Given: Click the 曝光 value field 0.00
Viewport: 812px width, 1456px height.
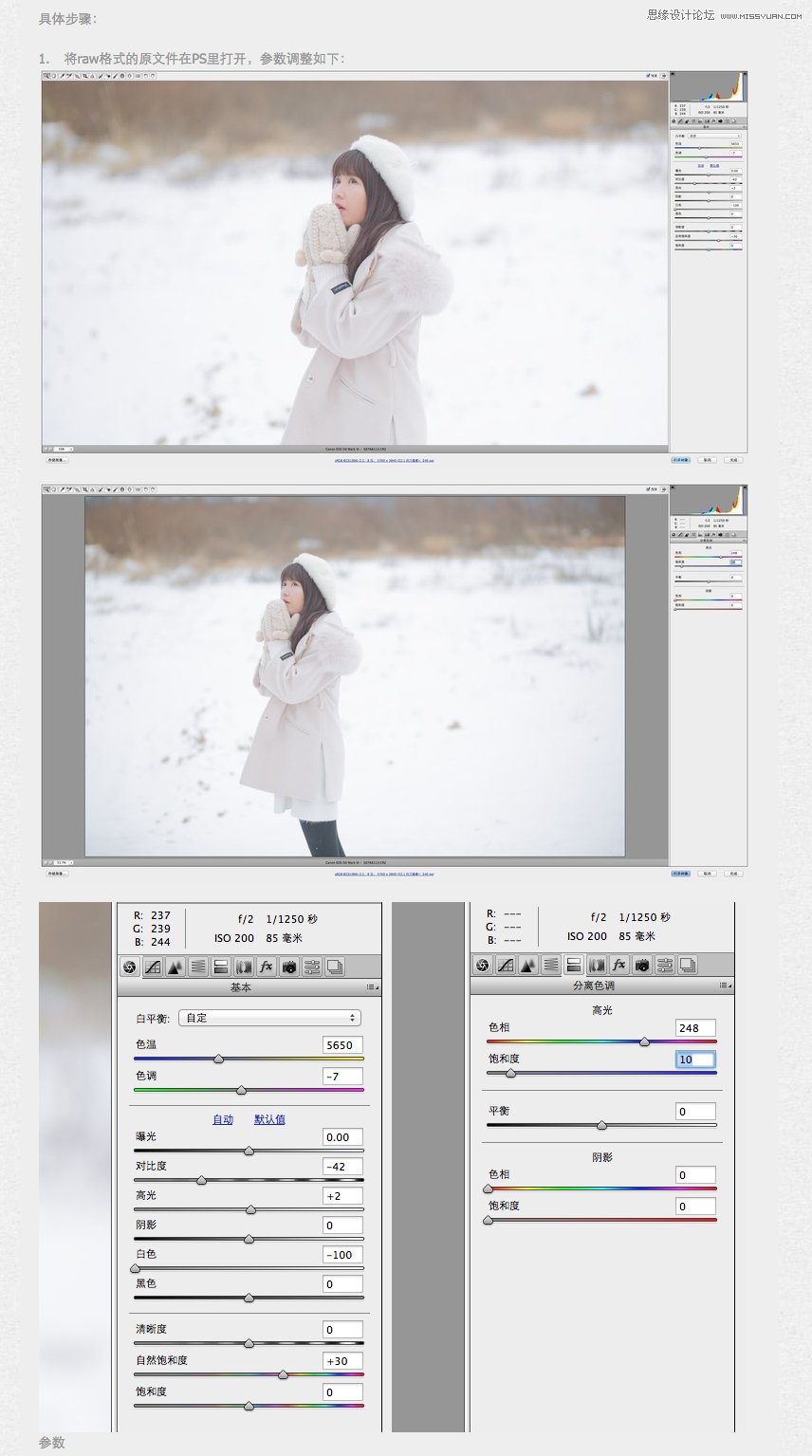Looking at the screenshot, I should tap(342, 1137).
